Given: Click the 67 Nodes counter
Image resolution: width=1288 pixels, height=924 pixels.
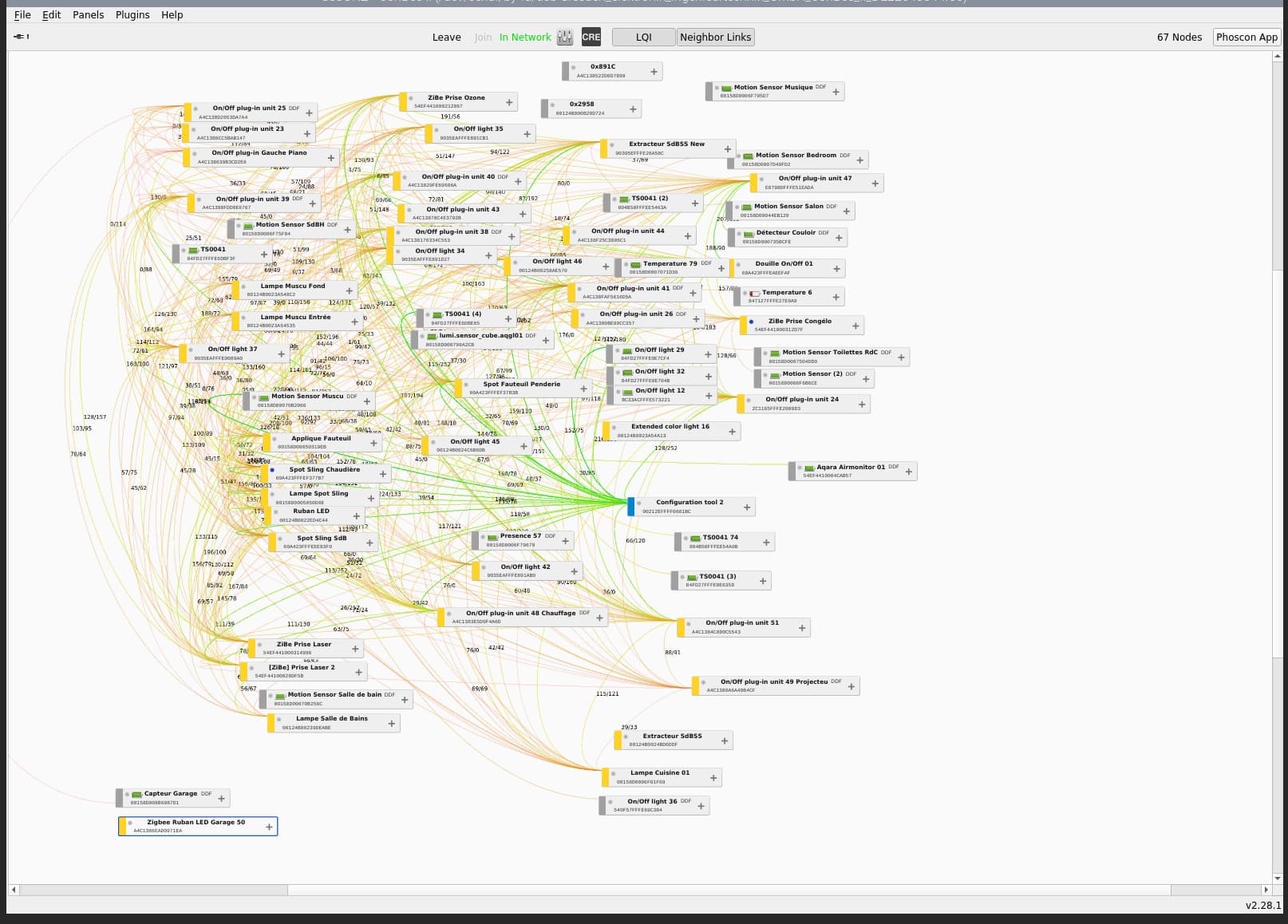Looking at the screenshot, I should [1179, 37].
